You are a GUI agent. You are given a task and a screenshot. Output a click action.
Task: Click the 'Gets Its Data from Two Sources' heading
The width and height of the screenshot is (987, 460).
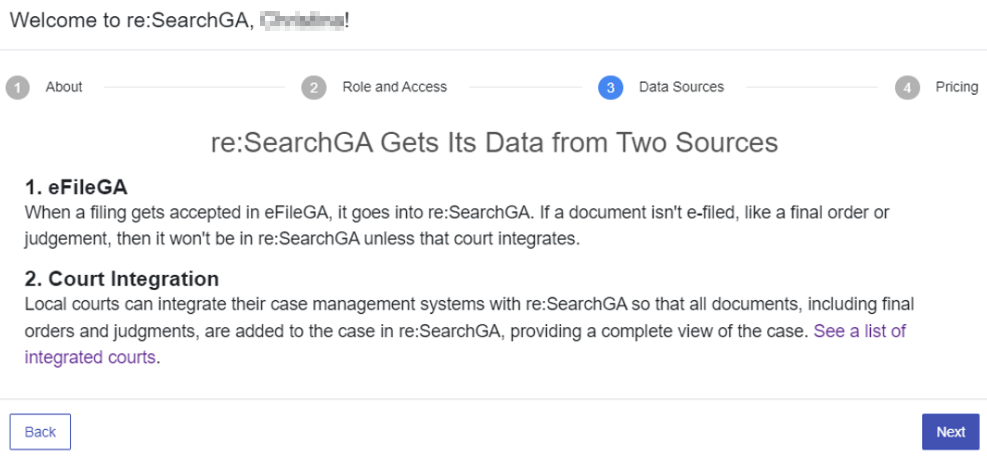494,142
